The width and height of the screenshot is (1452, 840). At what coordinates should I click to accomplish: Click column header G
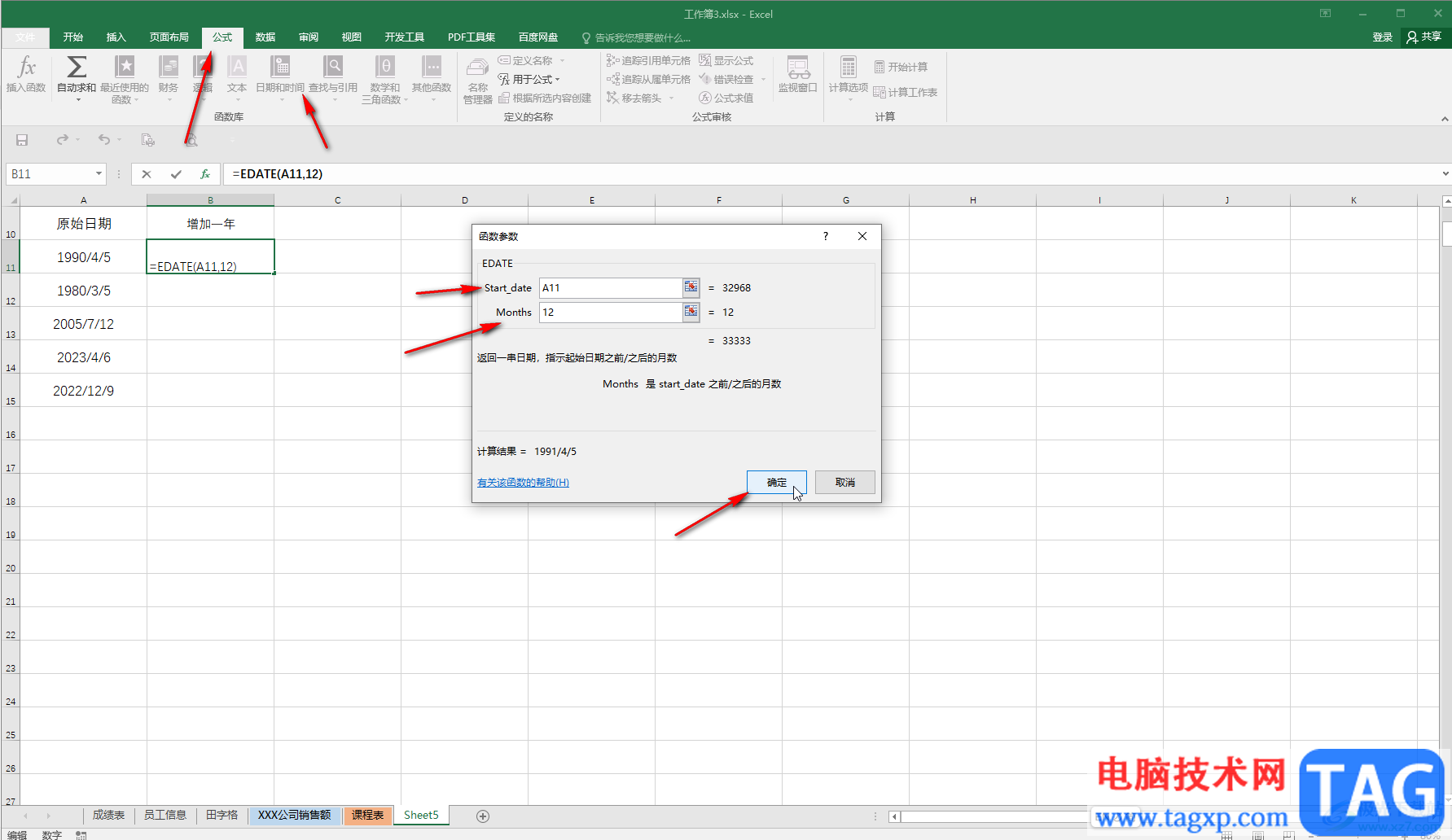[846, 200]
